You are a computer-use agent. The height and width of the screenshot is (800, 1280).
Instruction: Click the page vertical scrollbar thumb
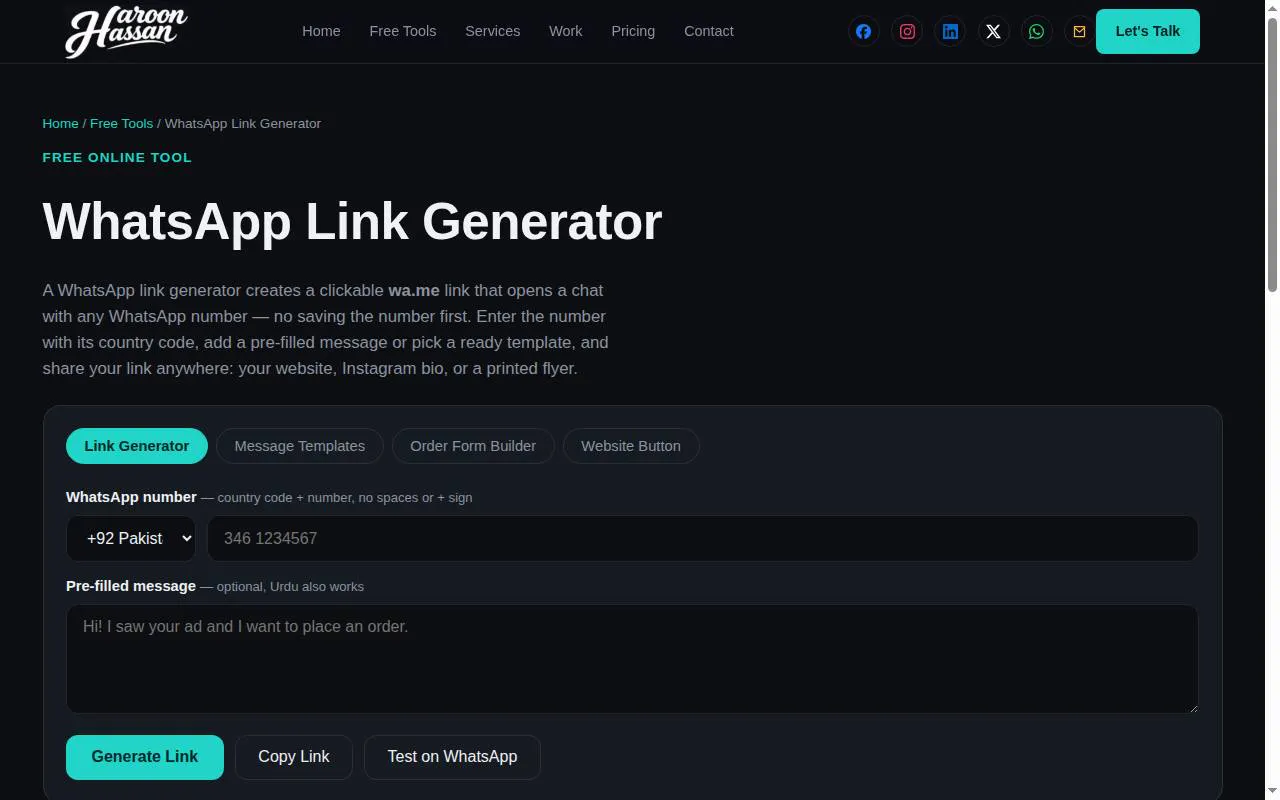pos(1272,155)
